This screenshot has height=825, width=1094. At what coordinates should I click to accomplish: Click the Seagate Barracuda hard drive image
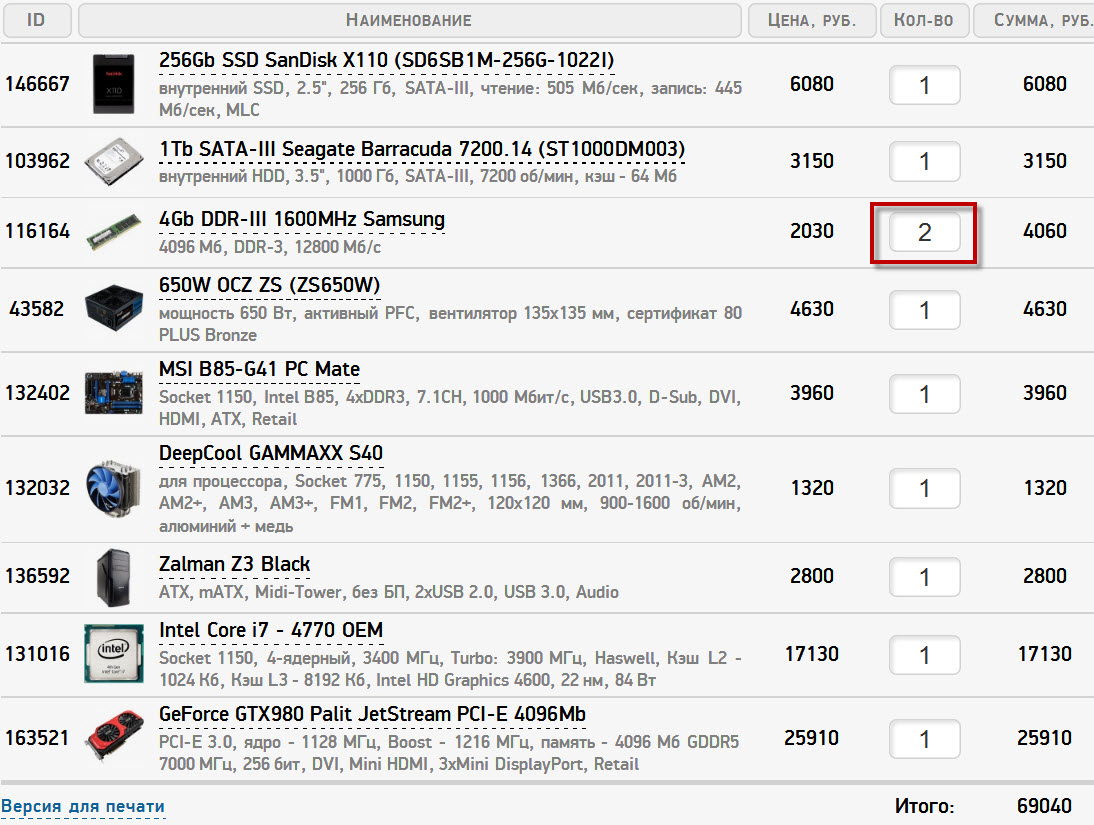114,161
